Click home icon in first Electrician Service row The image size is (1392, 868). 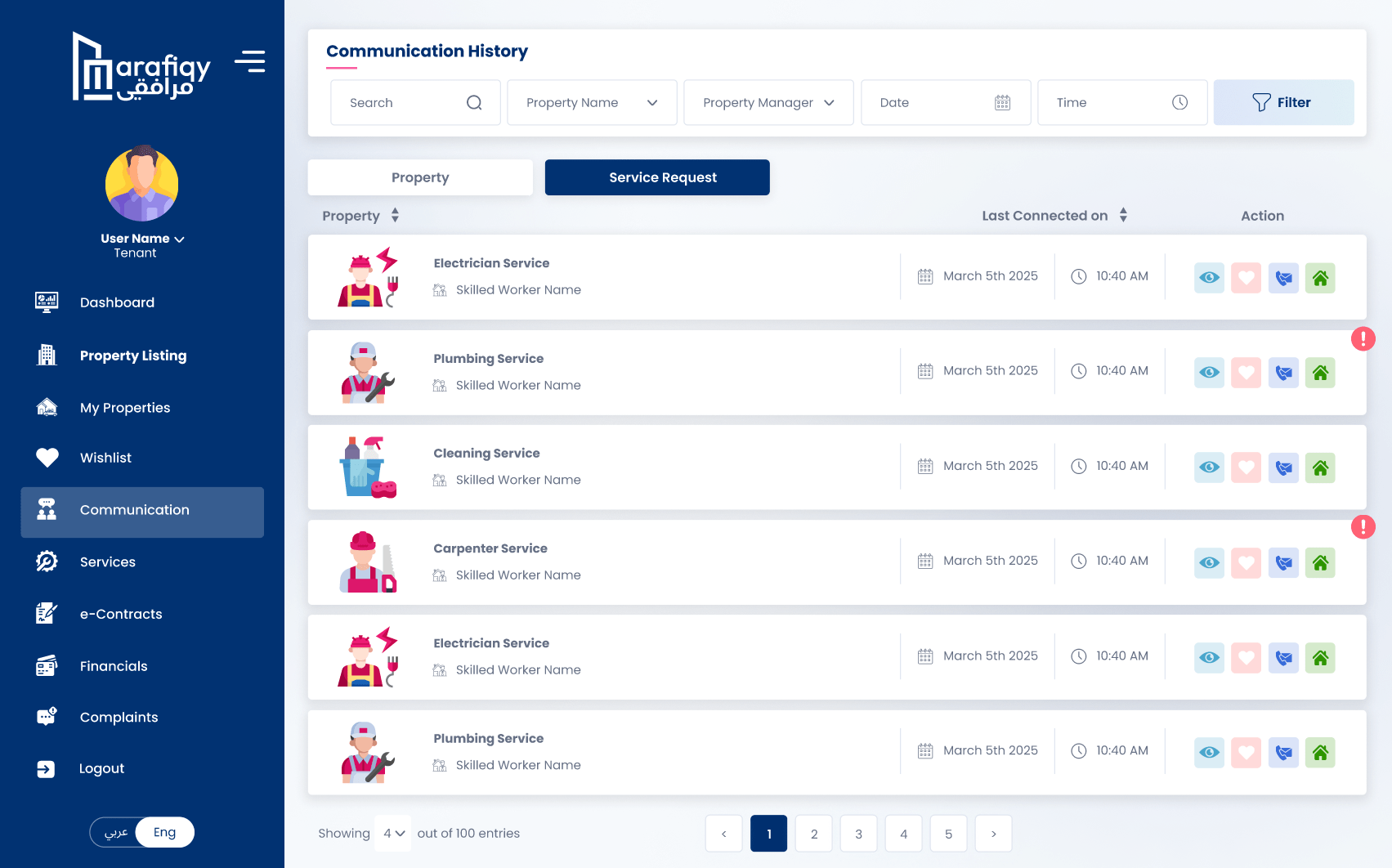(1320, 278)
